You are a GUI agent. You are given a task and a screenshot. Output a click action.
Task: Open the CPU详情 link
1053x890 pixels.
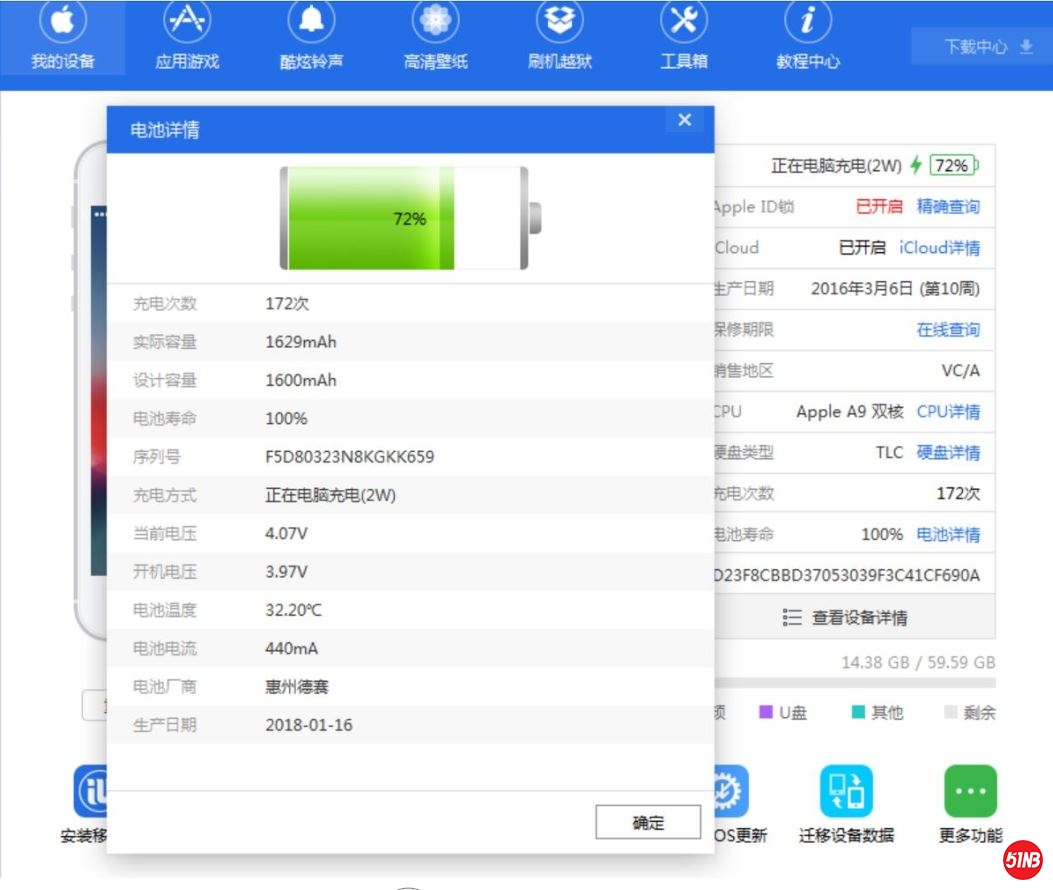click(x=948, y=412)
